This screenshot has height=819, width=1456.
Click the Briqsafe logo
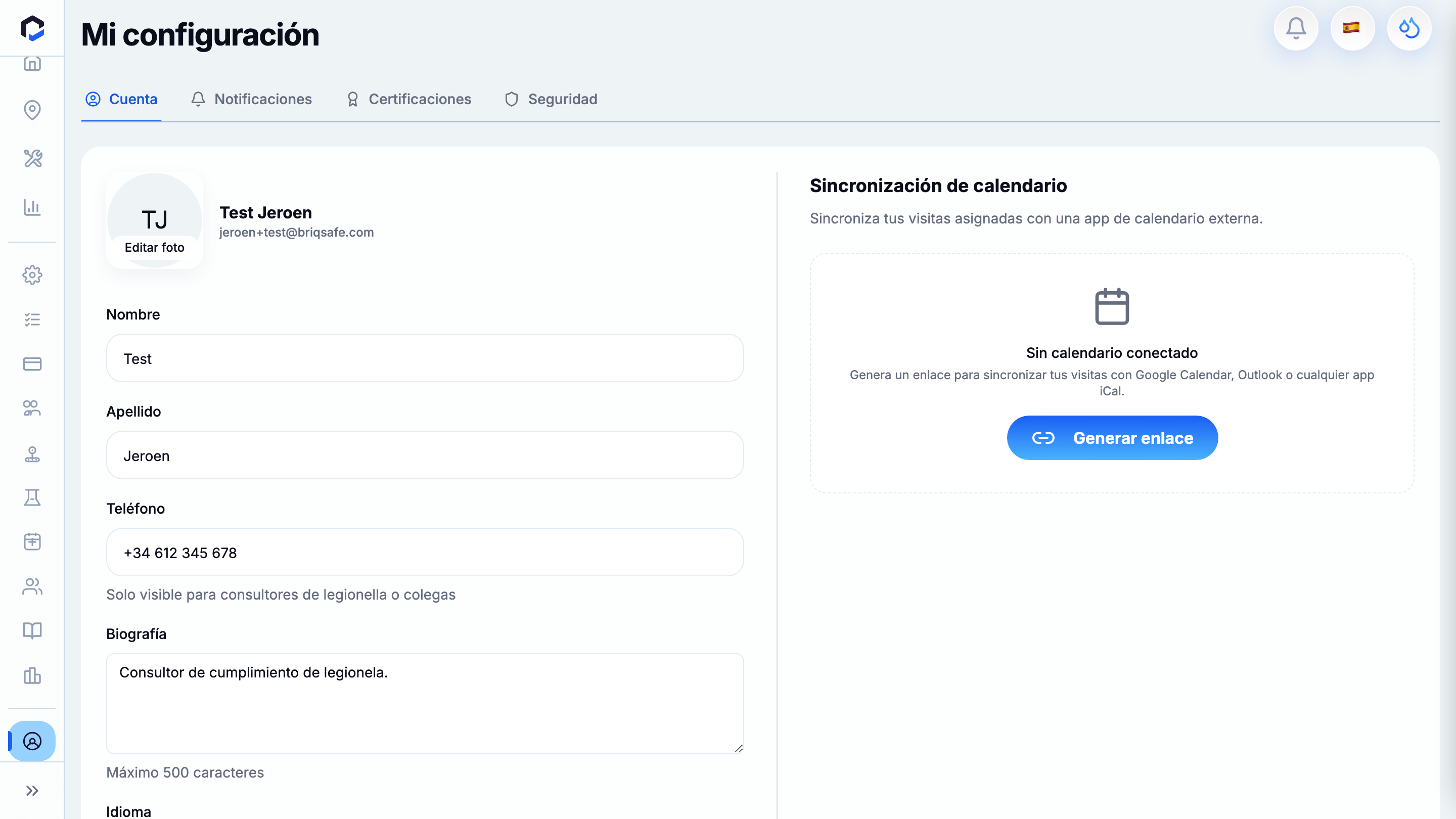pos(32,28)
